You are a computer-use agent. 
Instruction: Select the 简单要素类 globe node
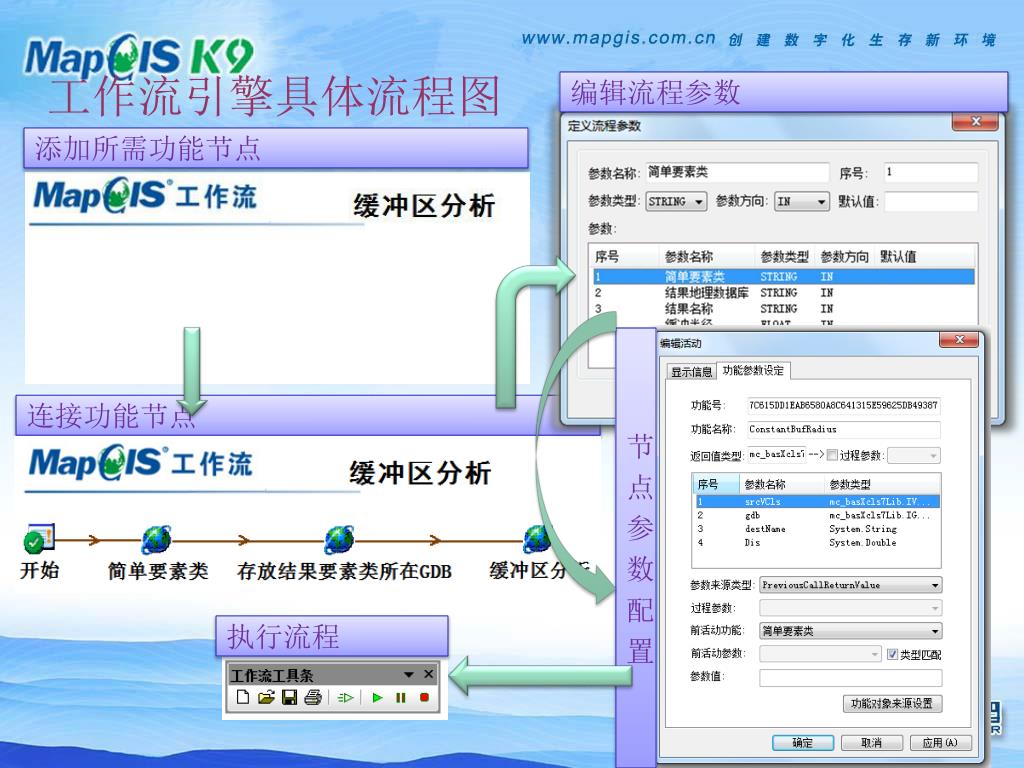tap(157, 539)
